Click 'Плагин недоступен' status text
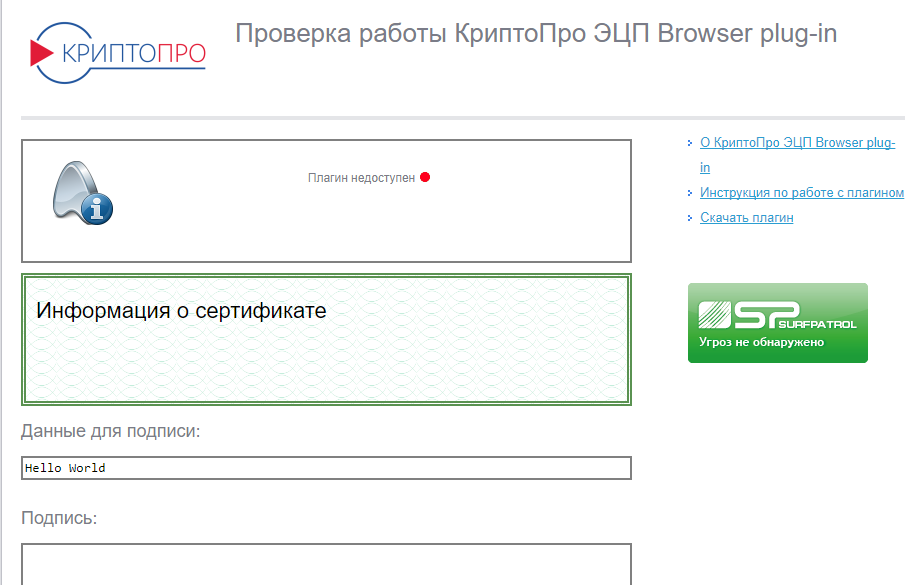This screenshot has height=585, width=905. 361,178
